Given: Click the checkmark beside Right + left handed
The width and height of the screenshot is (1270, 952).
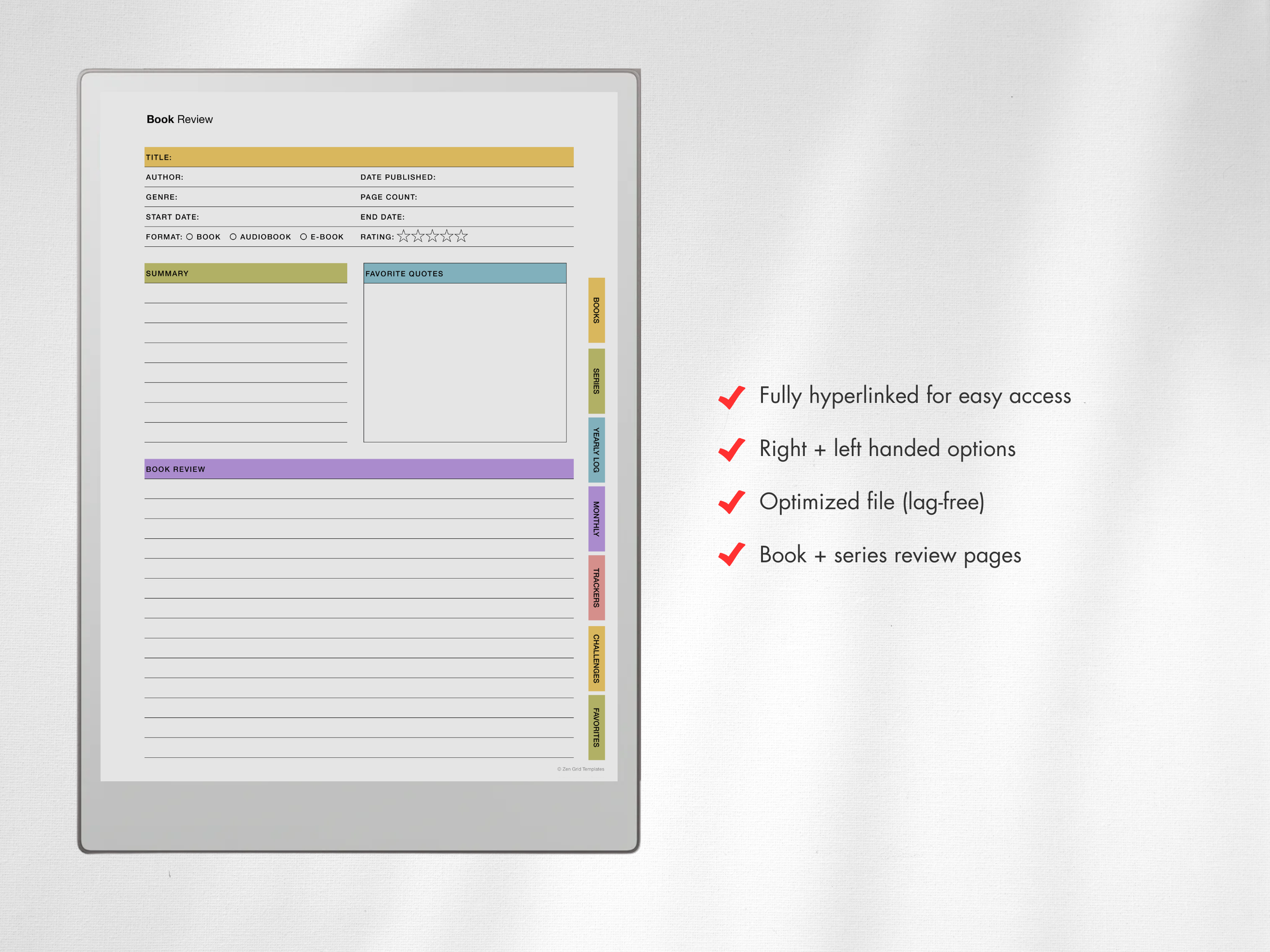Looking at the screenshot, I should tap(732, 449).
